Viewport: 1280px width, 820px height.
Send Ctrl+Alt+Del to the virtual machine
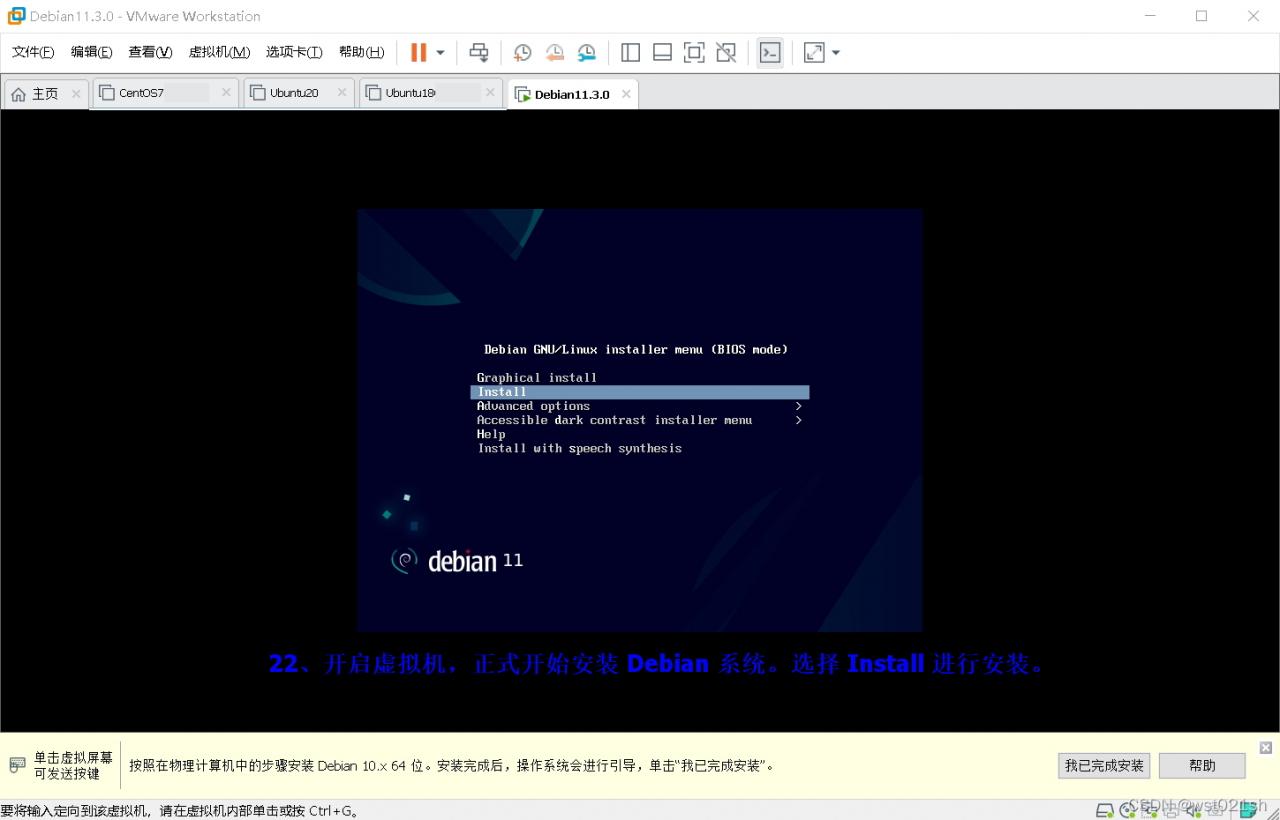479,52
